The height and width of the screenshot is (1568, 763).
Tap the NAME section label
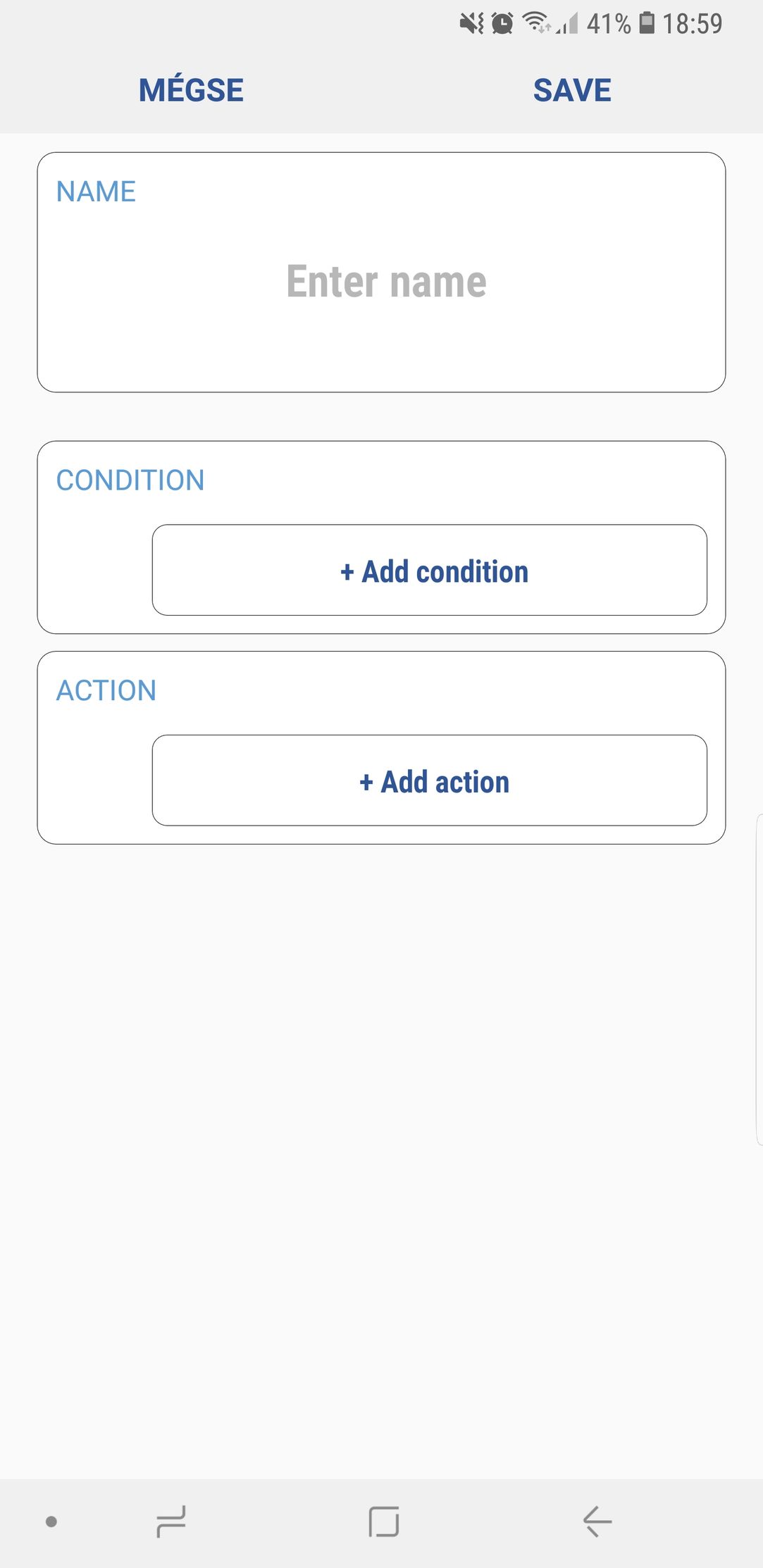tap(96, 192)
